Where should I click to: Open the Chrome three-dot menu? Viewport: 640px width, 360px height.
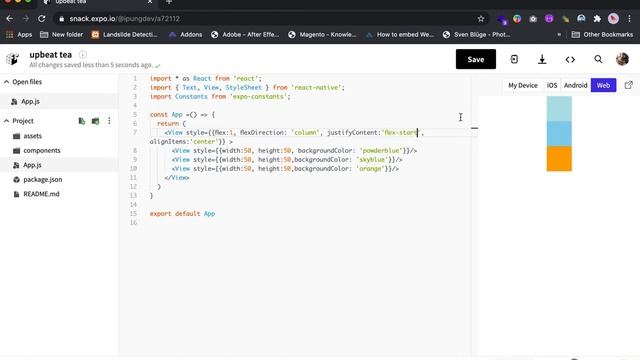click(629, 19)
